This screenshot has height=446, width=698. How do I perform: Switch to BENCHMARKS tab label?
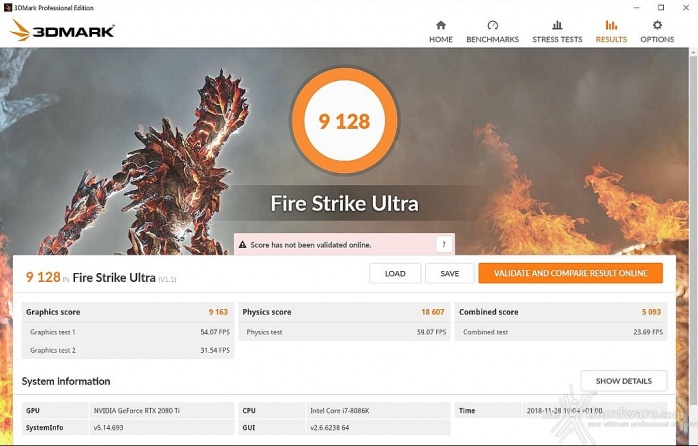pyautogui.click(x=492, y=39)
